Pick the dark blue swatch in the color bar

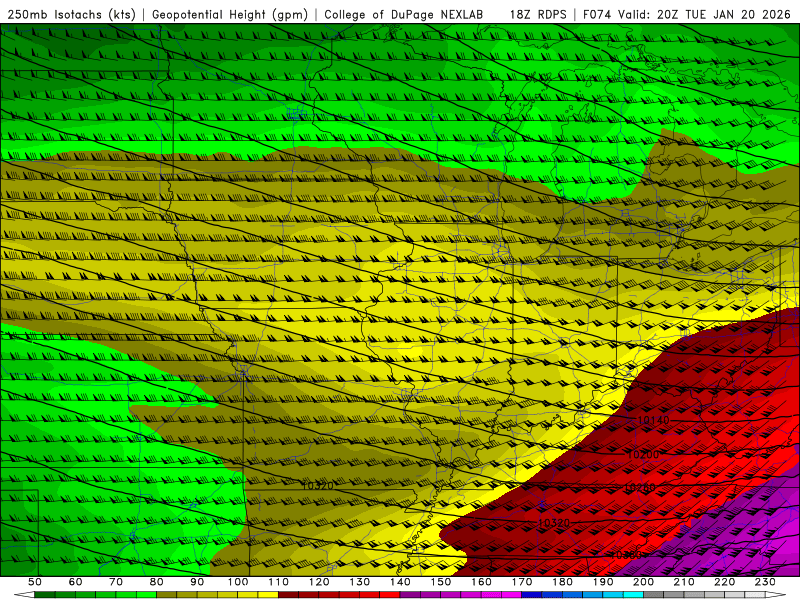(532, 595)
